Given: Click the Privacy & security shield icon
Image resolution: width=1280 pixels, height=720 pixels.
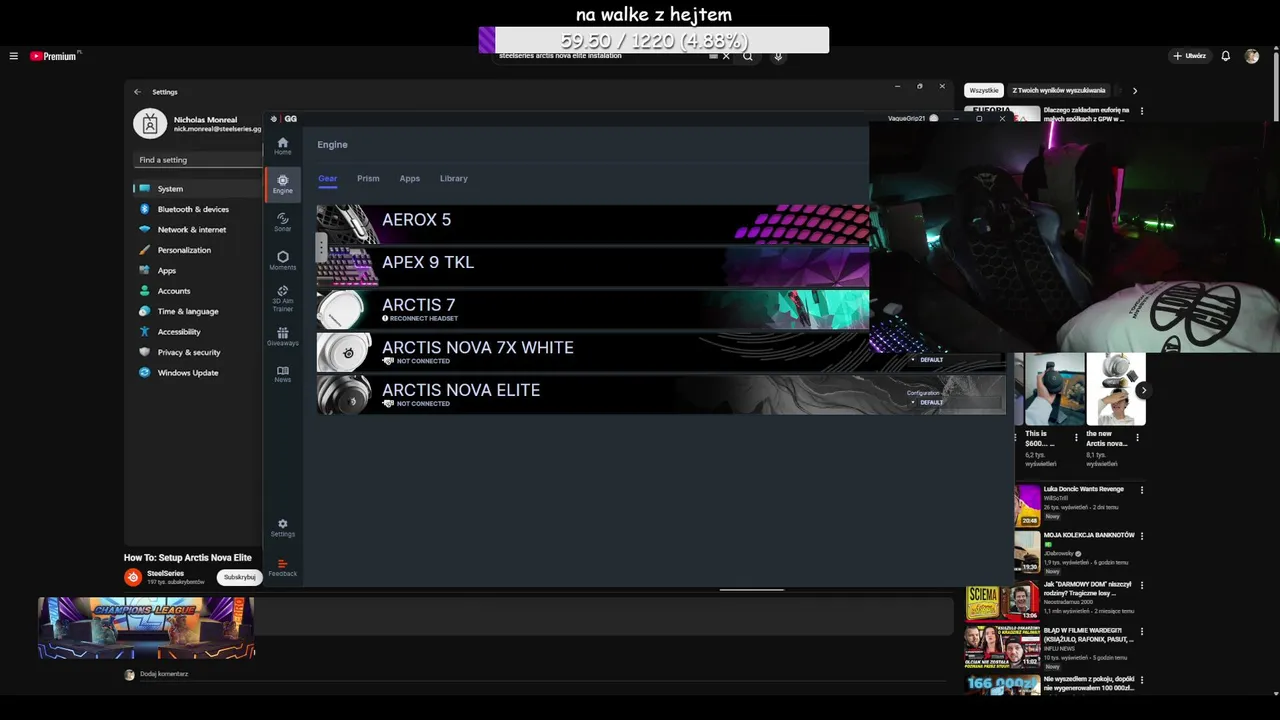Looking at the screenshot, I should tap(145, 352).
